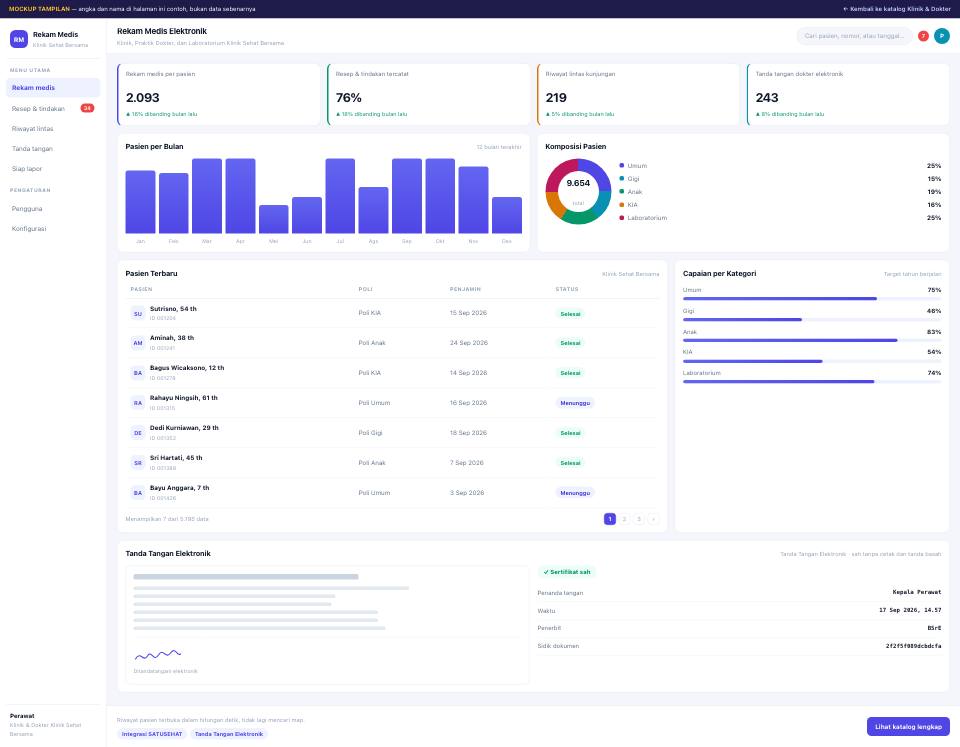Screen dimensions: 960x747
Task: Click patient name Sutrisno, 54 th
Action: 173,309
